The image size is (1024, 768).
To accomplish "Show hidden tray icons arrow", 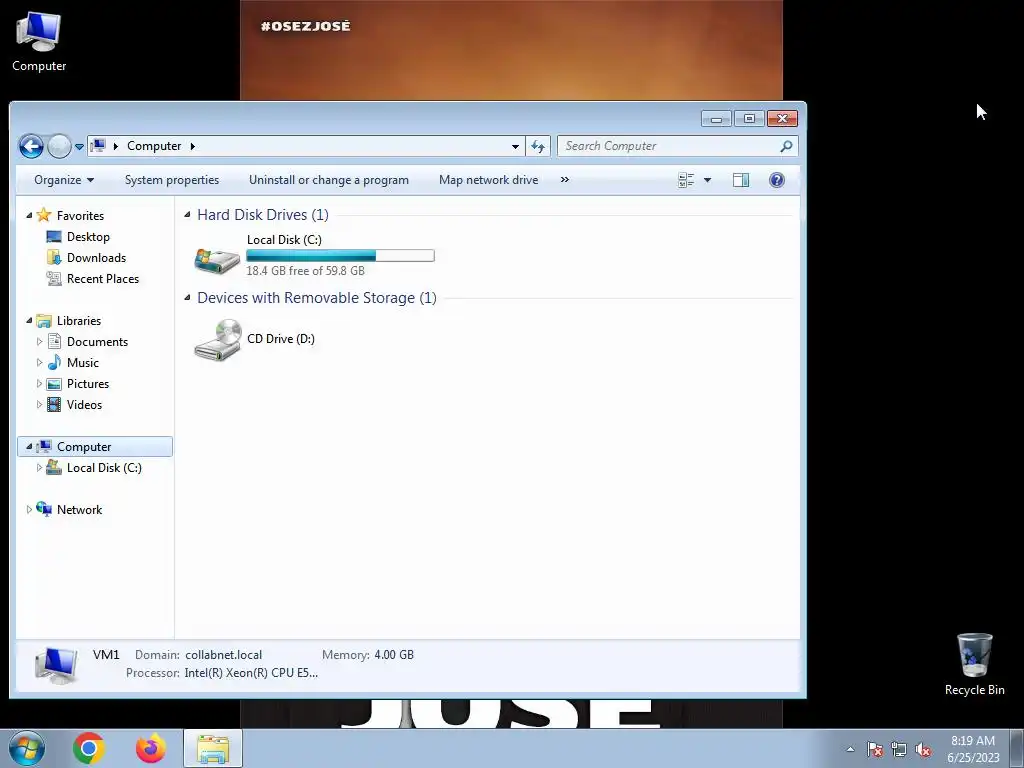I will coord(850,749).
